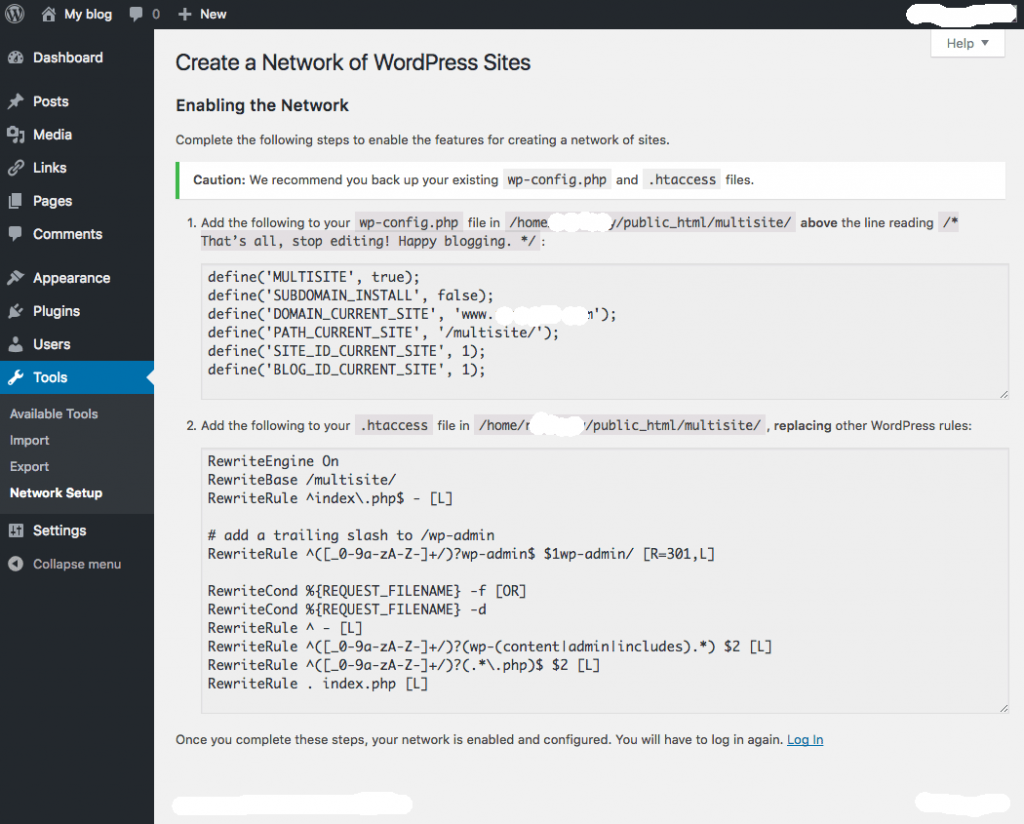Click the '# add a trailing slash' comment line
Screen dimensions: 1024x824
pyautogui.click(x=351, y=535)
